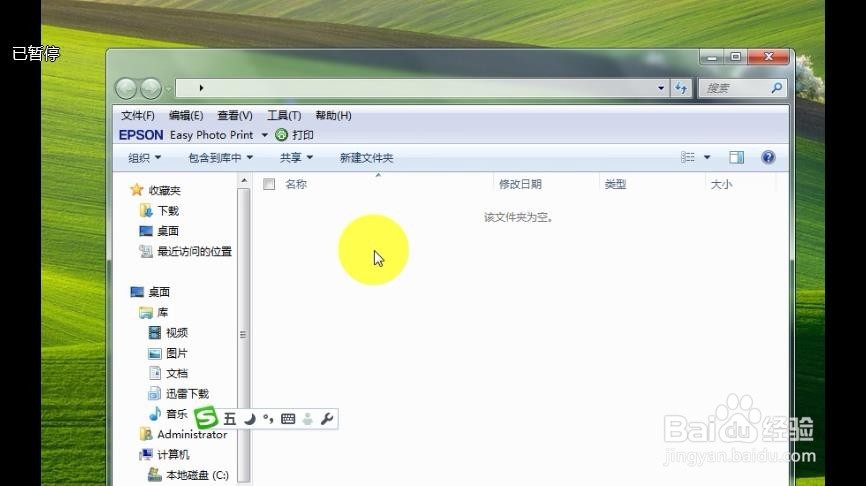Sort by the 大小 column header

pyautogui.click(x=721, y=184)
